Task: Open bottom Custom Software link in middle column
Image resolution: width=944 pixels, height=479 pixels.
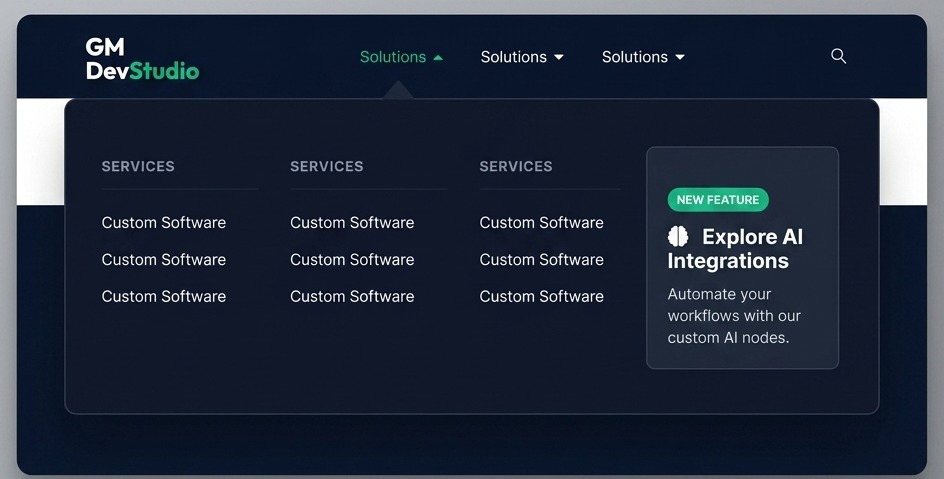Action: click(x=352, y=296)
